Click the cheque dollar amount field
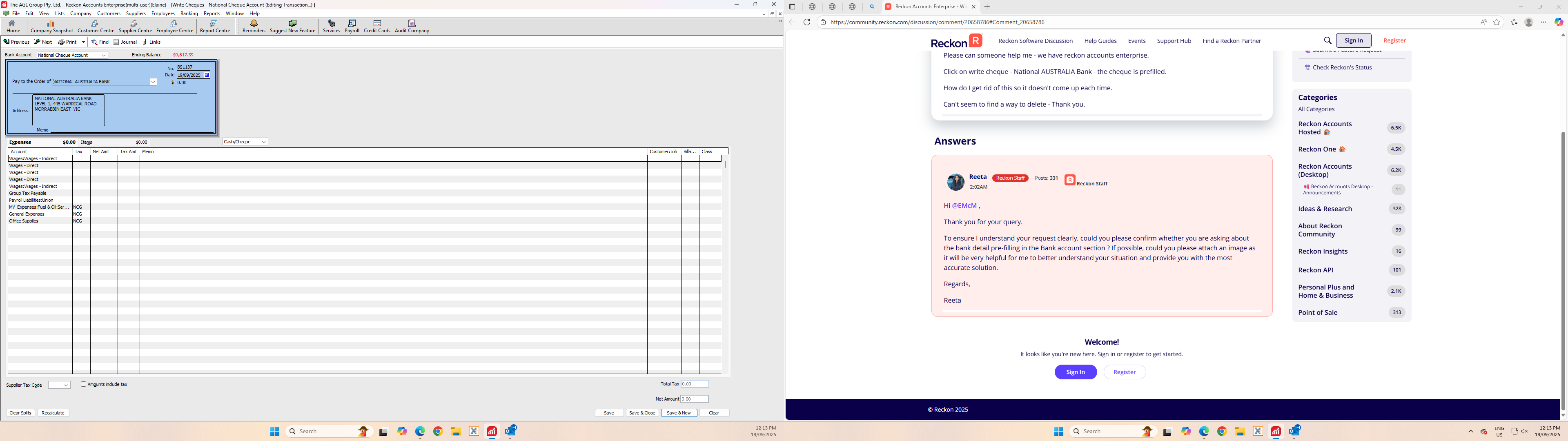This screenshot has width=1568, height=441. point(194,83)
